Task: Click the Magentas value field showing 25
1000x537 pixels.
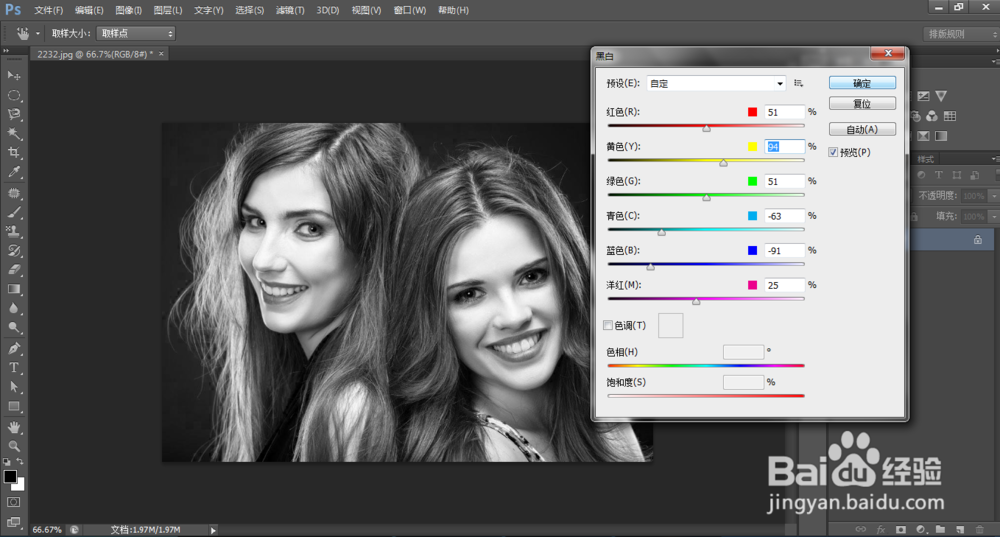Action: pos(784,285)
